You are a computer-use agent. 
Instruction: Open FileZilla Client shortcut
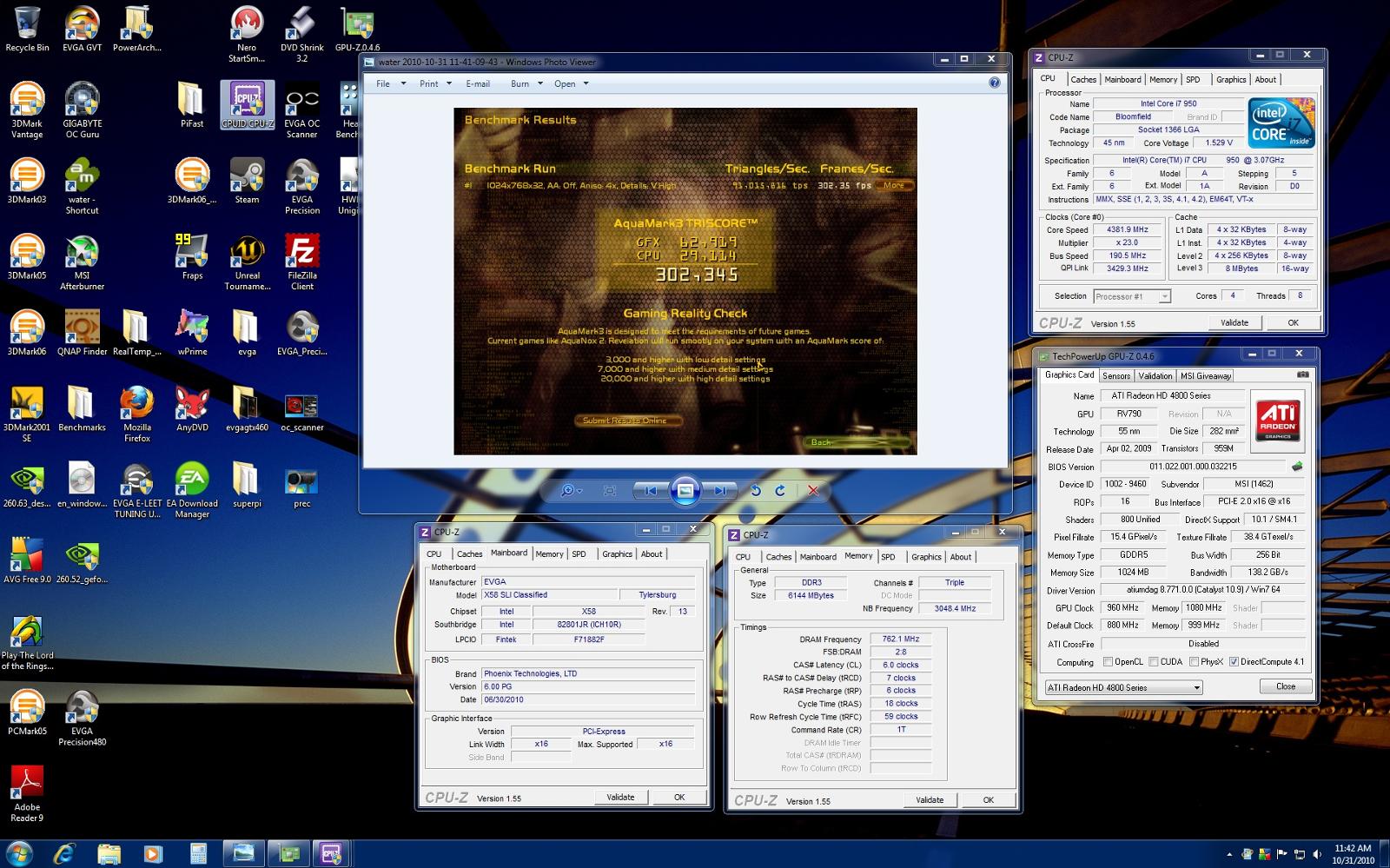301,262
